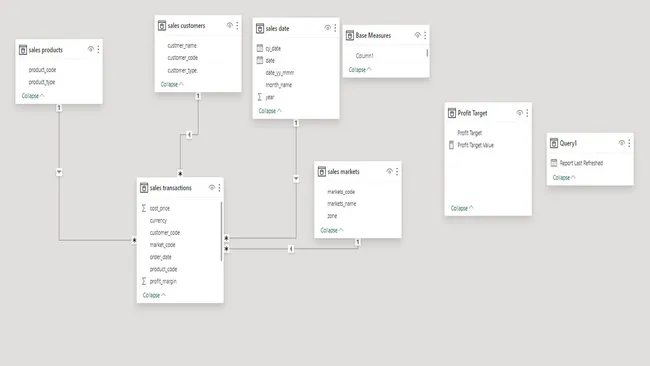Viewport: 650px width, 366px height.
Task: Click the sales date table icon
Action: tap(260, 29)
